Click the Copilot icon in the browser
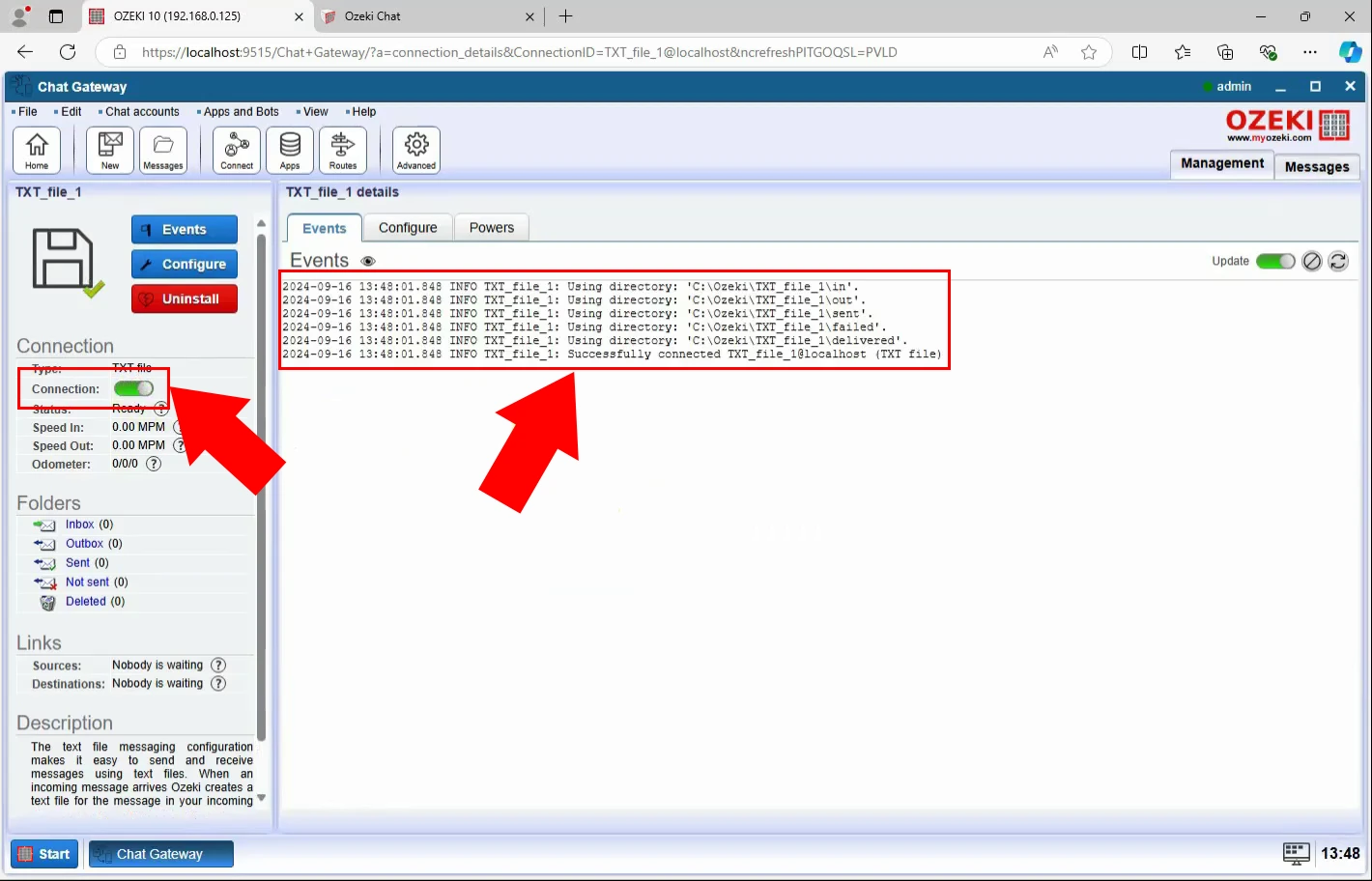The image size is (1372, 881). [1350, 52]
